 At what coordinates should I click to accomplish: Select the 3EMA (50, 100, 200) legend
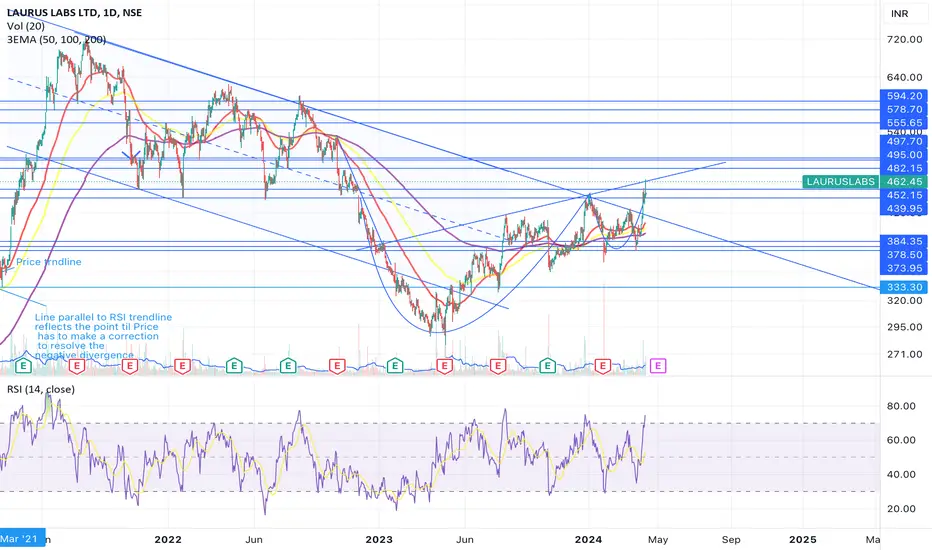tap(56, 40)
